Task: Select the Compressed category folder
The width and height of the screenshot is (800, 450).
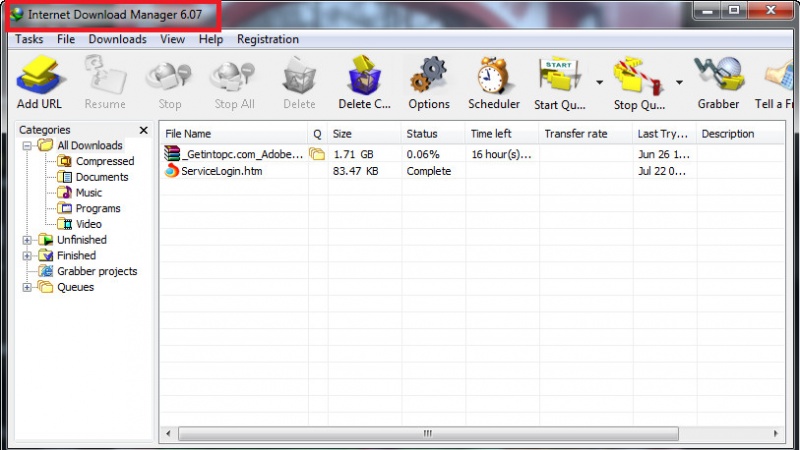Action: [95, 161]
